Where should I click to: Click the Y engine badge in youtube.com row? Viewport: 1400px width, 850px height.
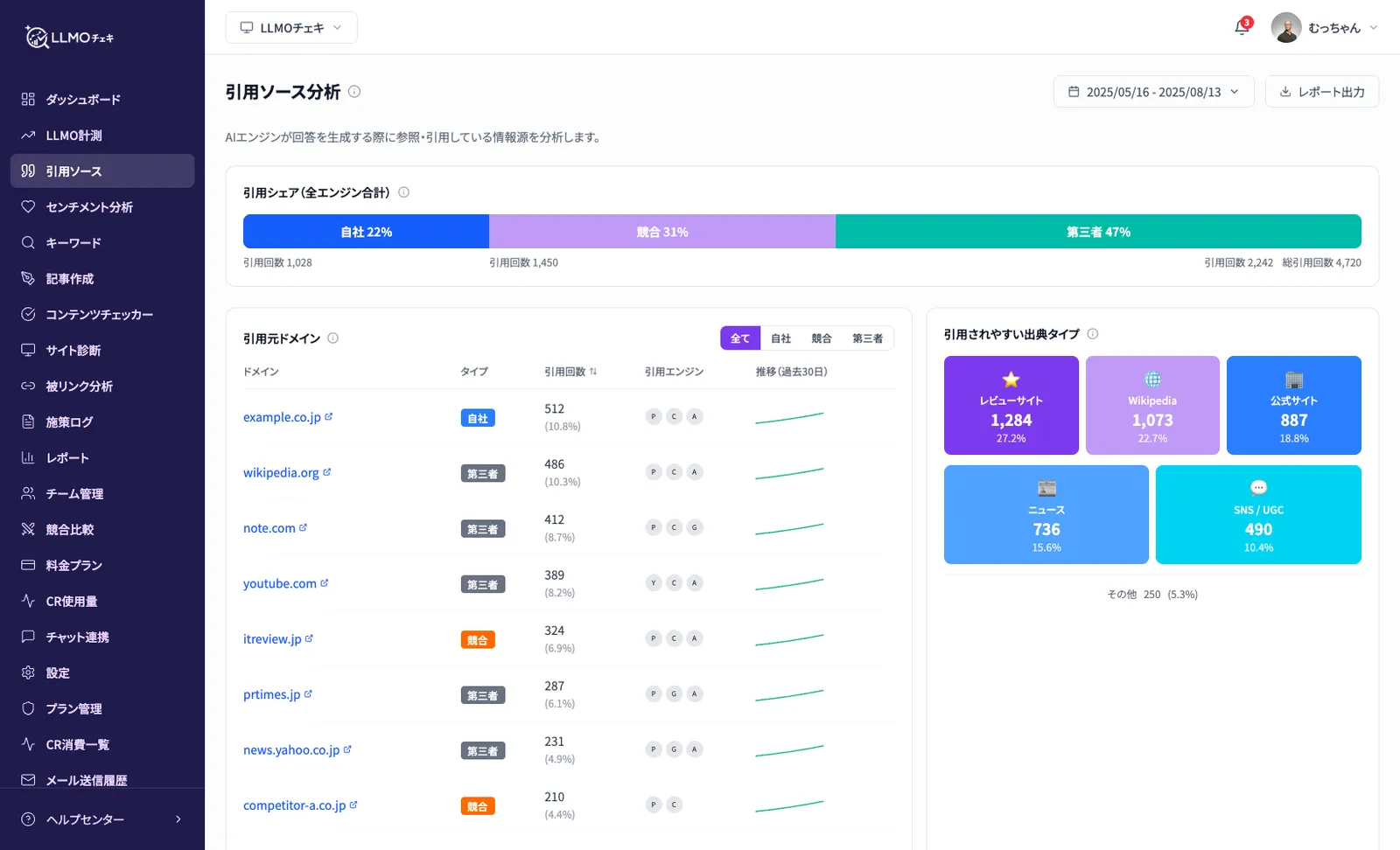point(654,582)
